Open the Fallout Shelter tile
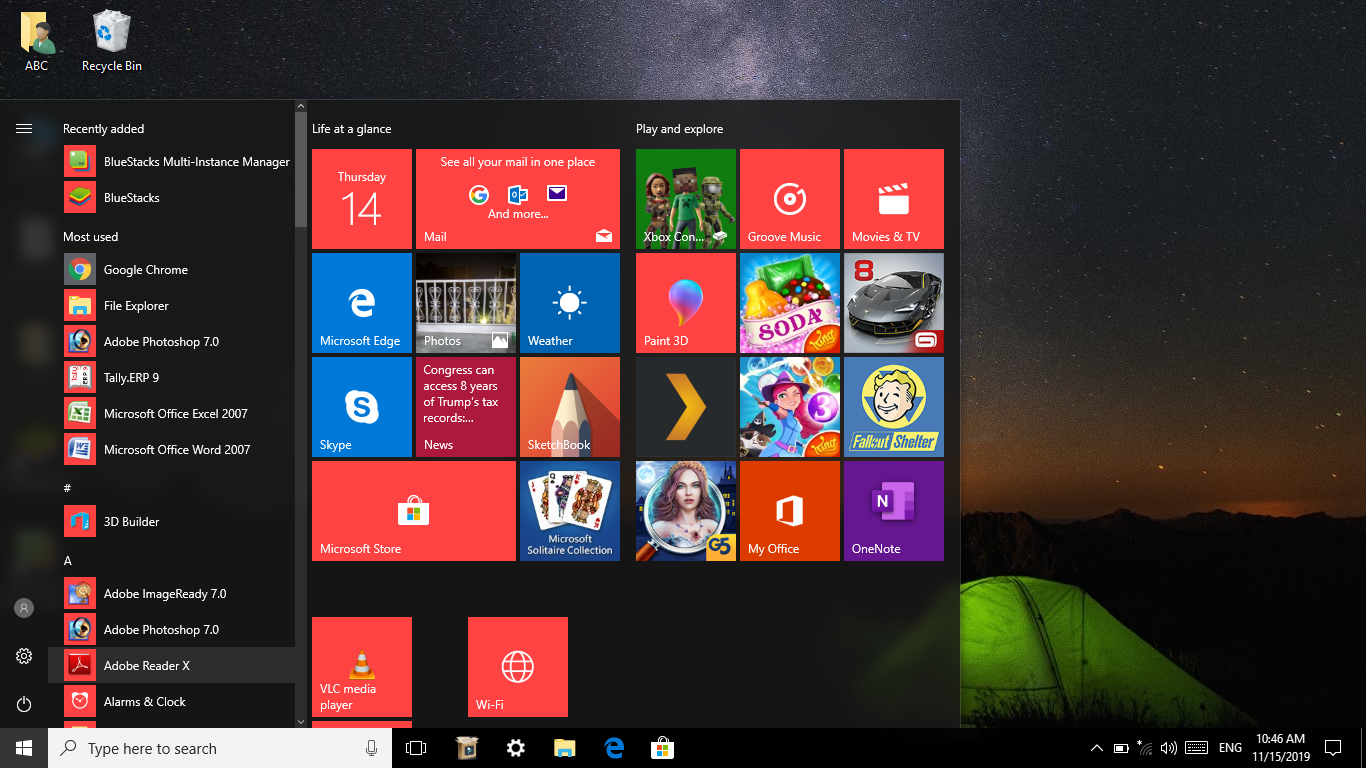The image size is (1366, 768). (x=894, y=407)
